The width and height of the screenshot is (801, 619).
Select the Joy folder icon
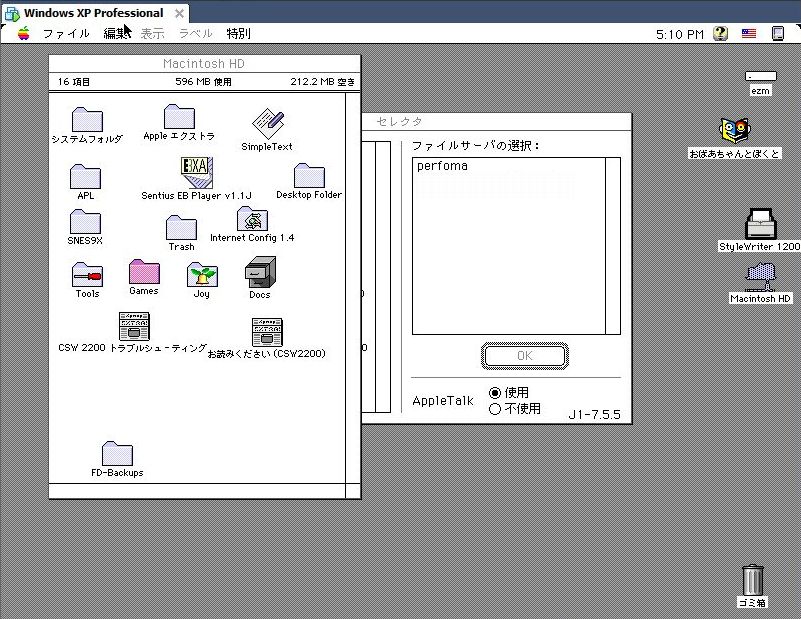click(202, 275)
